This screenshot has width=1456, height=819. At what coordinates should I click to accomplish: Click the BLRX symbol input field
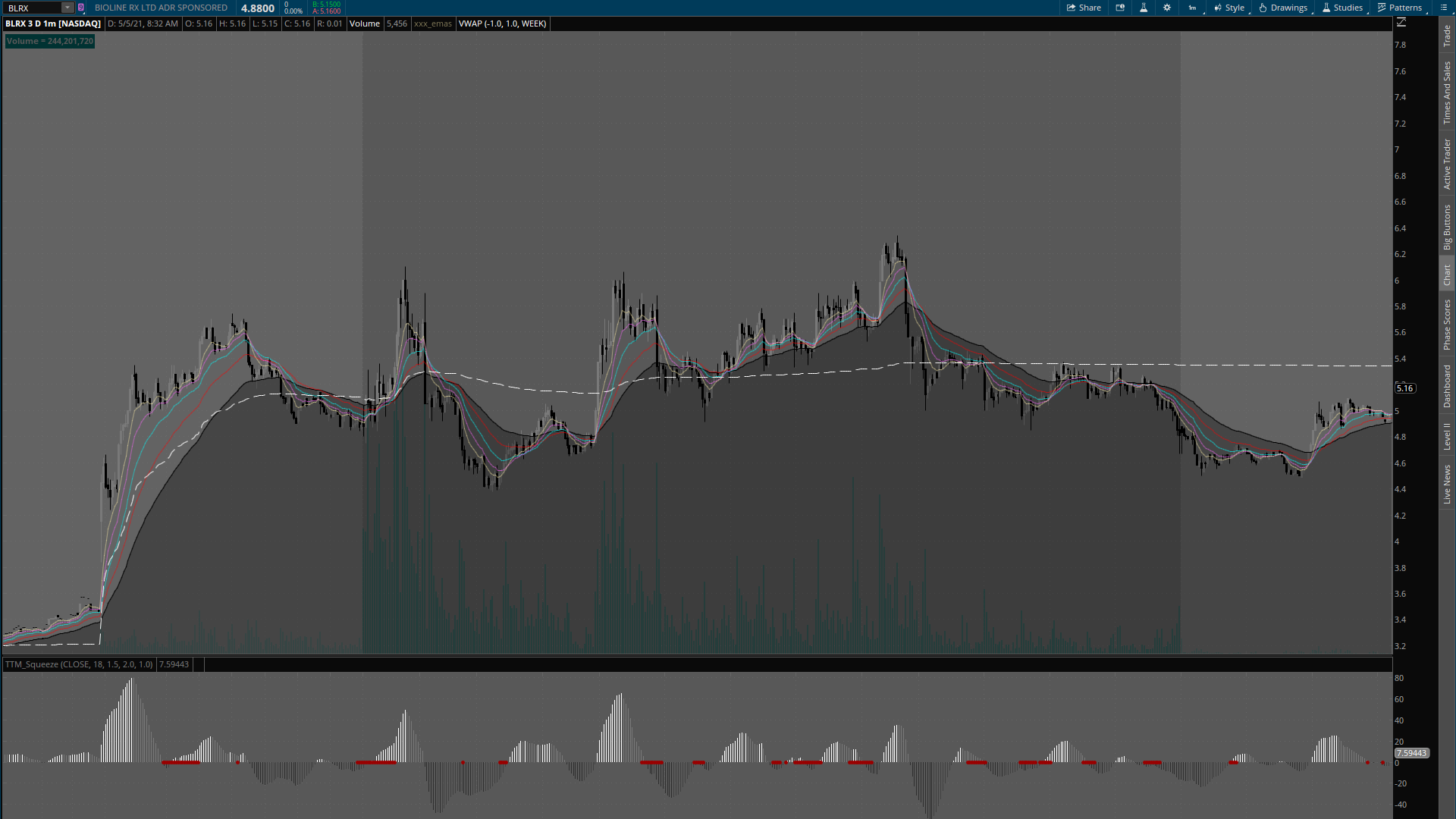tap(32, 8)
